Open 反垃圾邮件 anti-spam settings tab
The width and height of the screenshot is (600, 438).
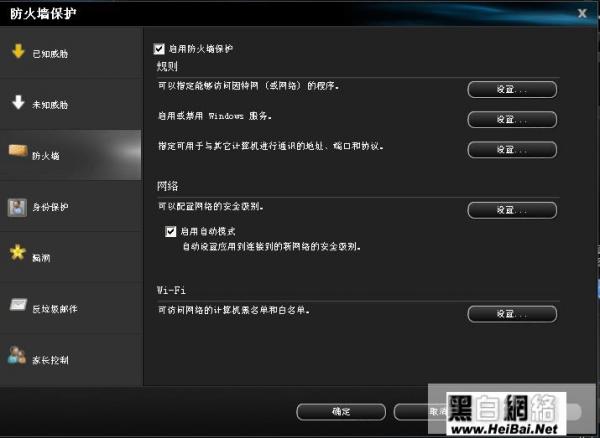pyautogui.click(x=71, y=308)
